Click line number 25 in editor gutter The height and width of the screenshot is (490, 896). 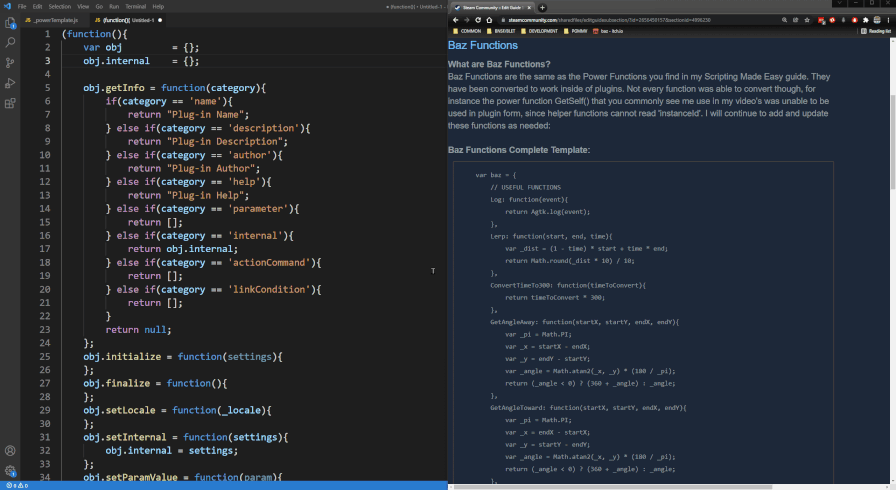pyautogui.click(x=45, y=356)
